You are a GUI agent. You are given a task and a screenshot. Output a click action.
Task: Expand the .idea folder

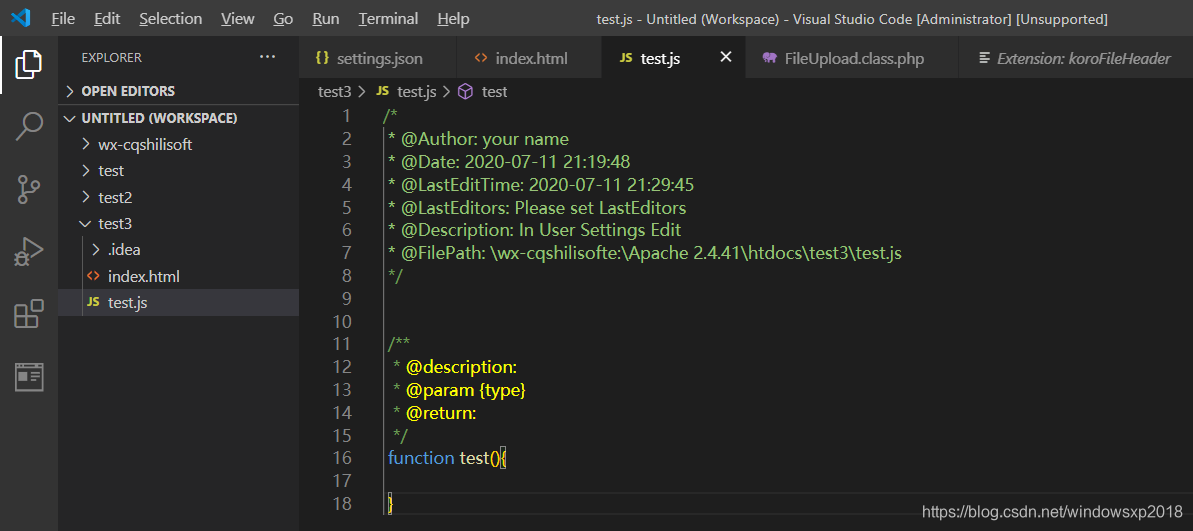click(x=123, y=249)
